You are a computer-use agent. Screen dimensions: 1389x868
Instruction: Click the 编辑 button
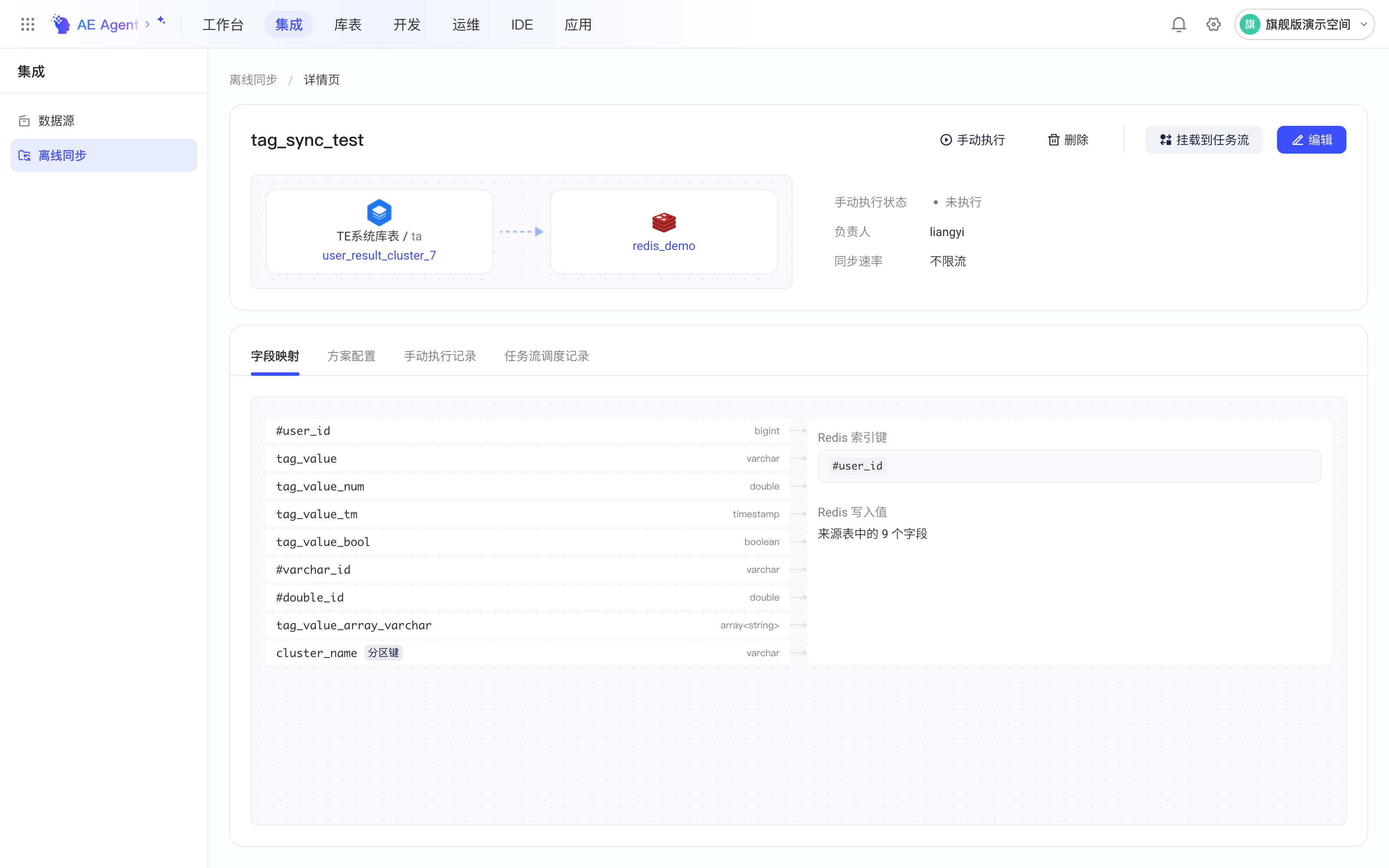tap(1311, 140)
